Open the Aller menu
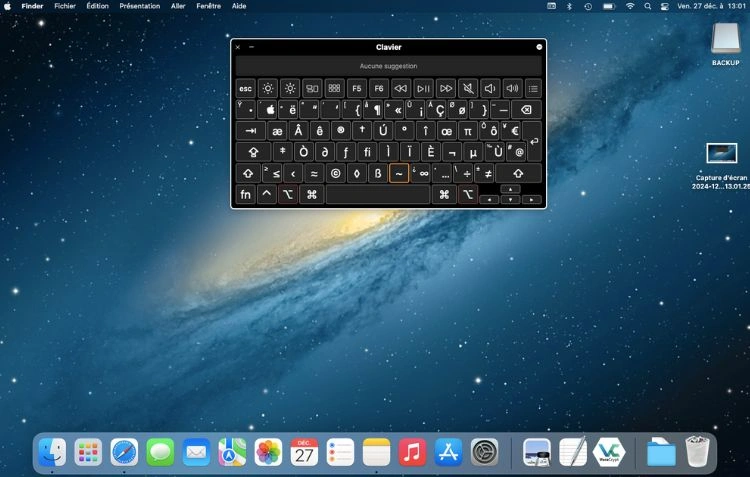The width and height of the screenshot is (750, 477). point(178,6)
